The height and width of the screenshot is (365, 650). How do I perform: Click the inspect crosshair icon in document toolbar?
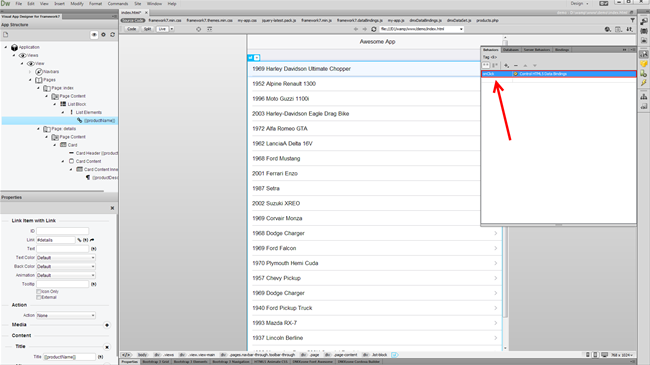(199, 29)
